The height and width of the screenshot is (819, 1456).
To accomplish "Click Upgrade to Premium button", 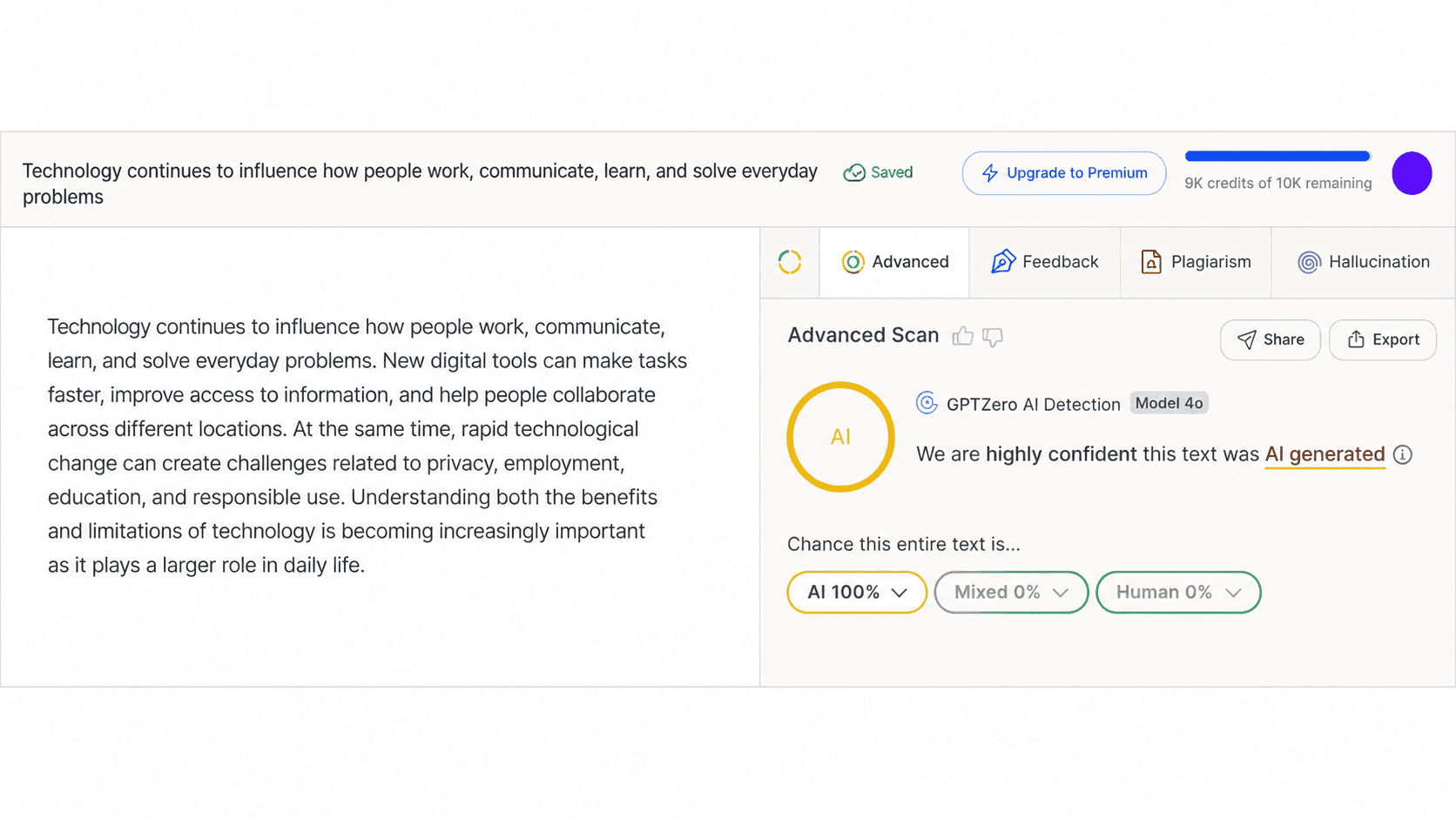I will pyautogui.click(x=1064, y=173).
